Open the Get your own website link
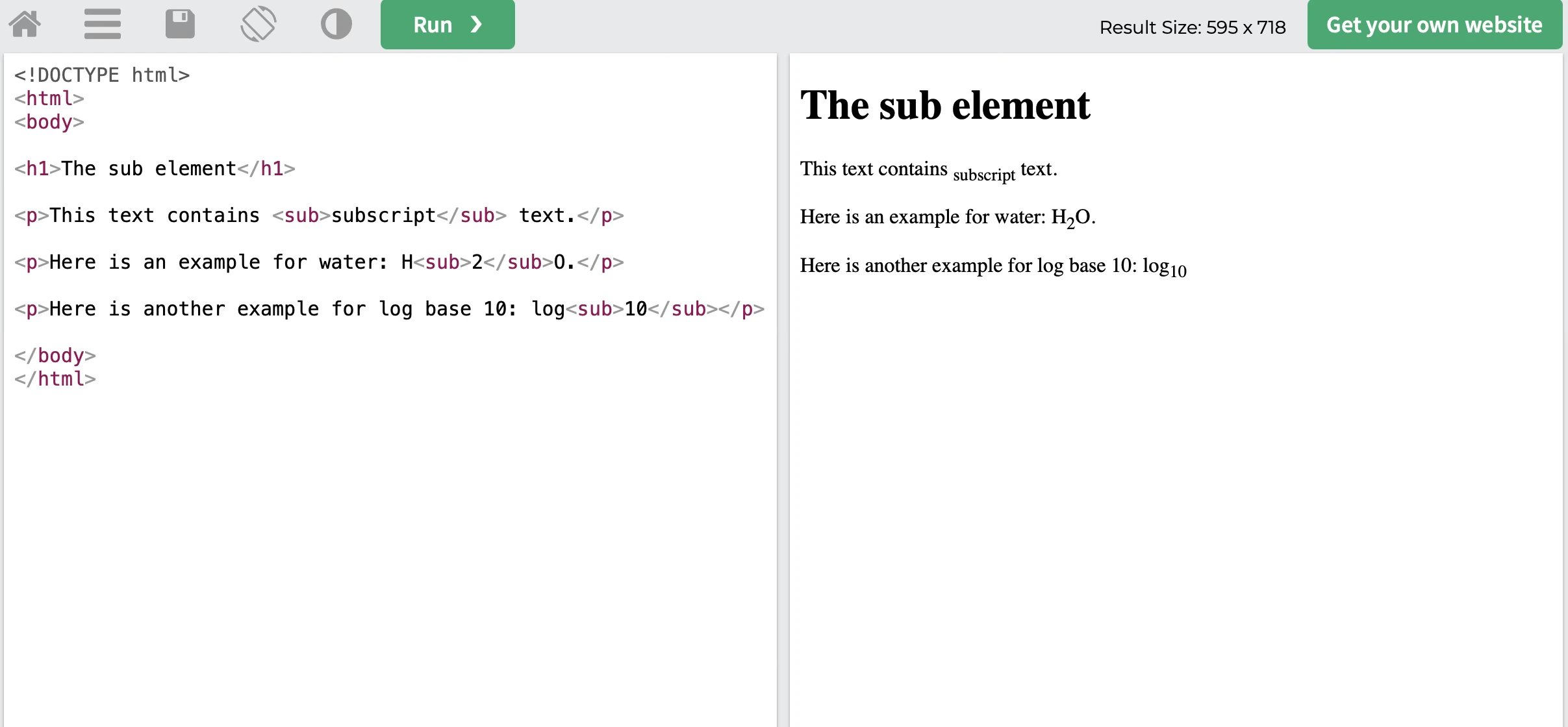This screenshot has height=727, width=1568. click(x=1434, y=25)
